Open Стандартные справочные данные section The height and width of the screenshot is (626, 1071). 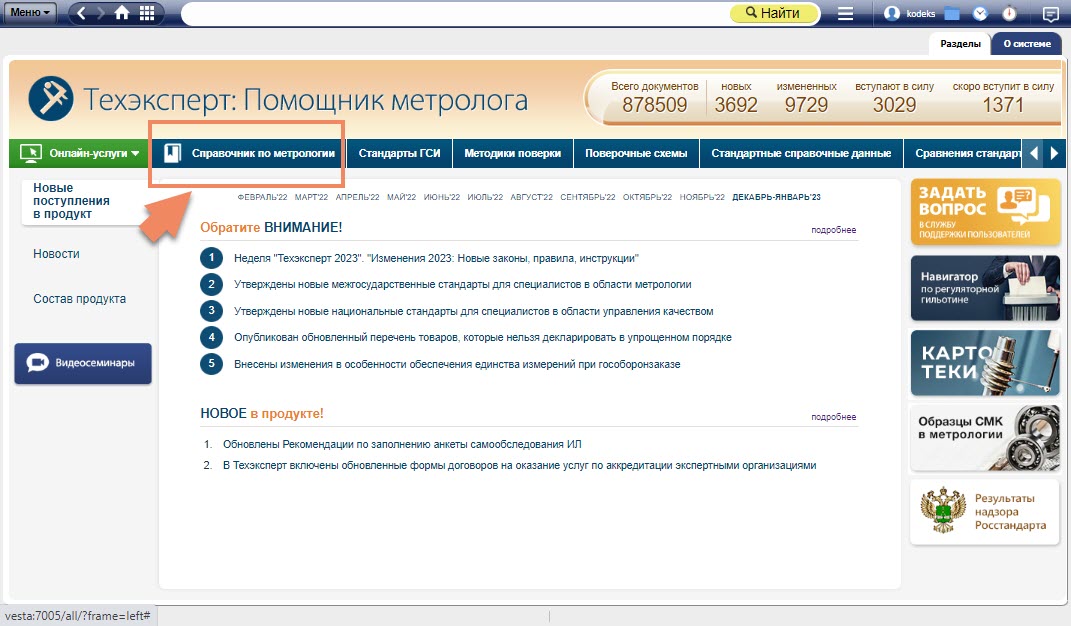click(801, 153)
